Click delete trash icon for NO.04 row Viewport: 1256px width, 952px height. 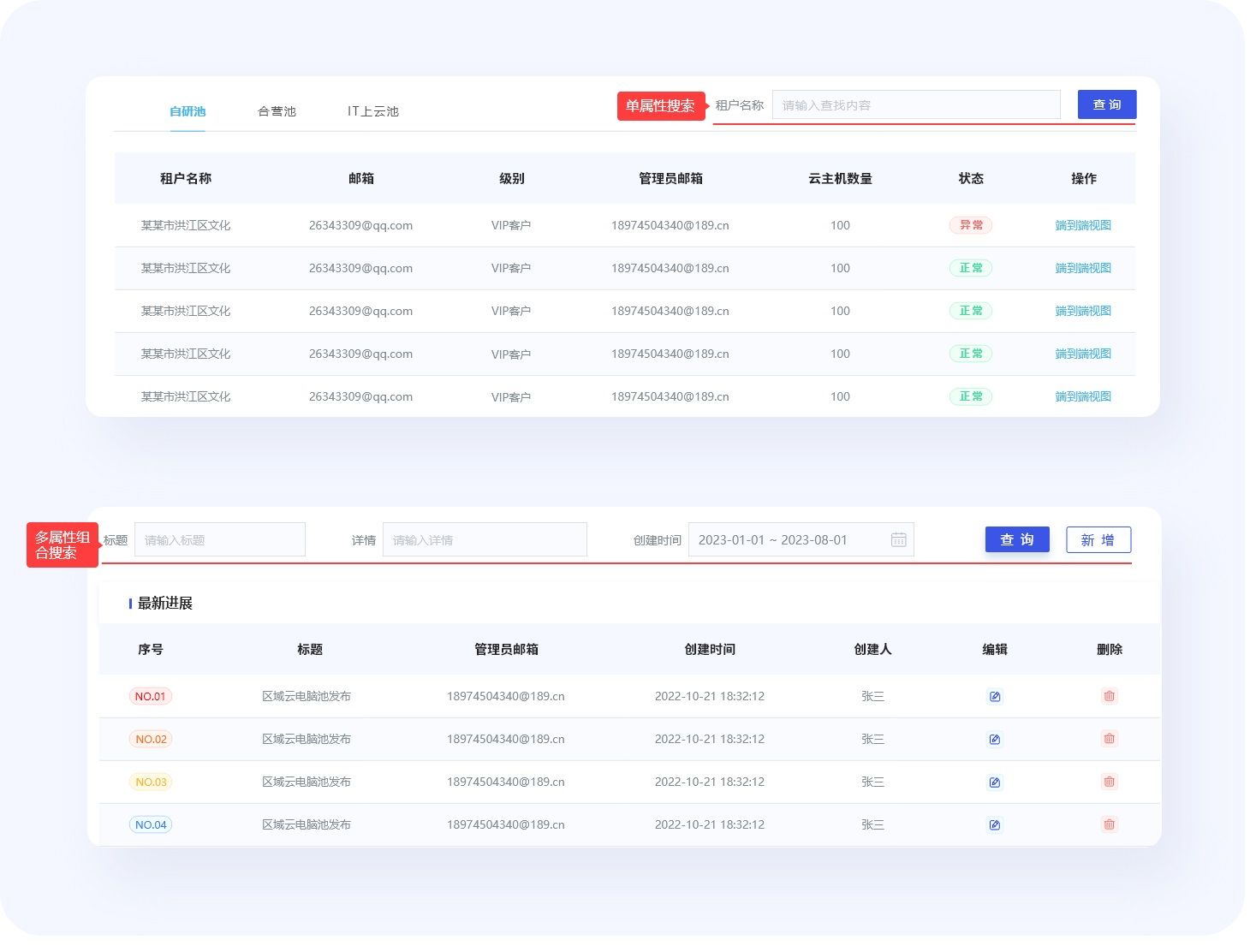(1109, 824)
